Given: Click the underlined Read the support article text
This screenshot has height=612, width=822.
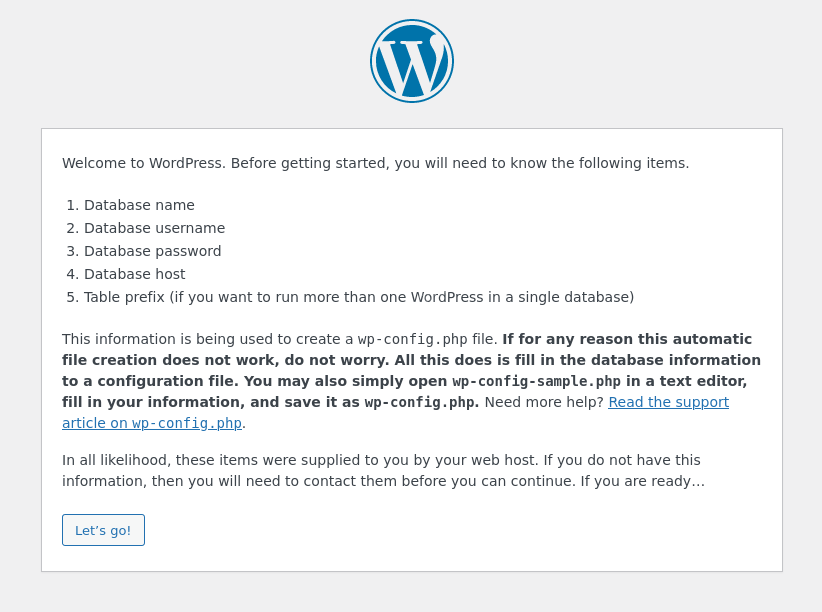Looking at the screenshot, I should (x=668, y=402).
